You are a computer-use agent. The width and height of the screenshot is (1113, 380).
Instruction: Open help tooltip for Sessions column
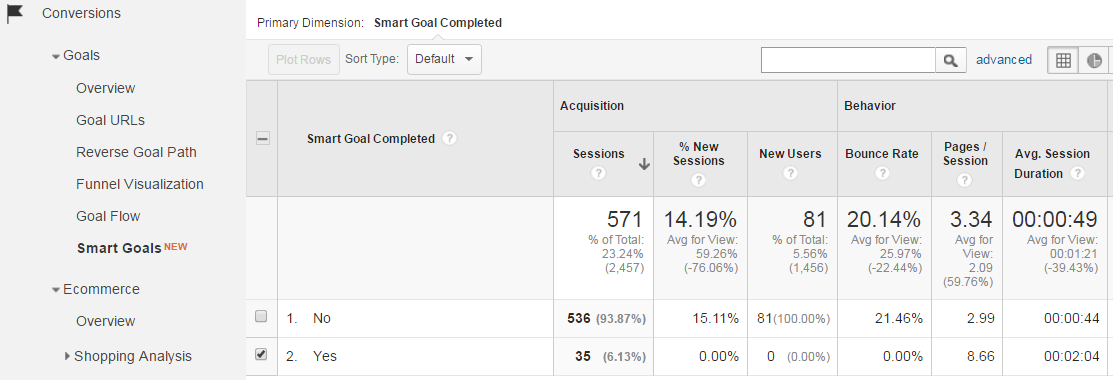(x=598, y=173)
